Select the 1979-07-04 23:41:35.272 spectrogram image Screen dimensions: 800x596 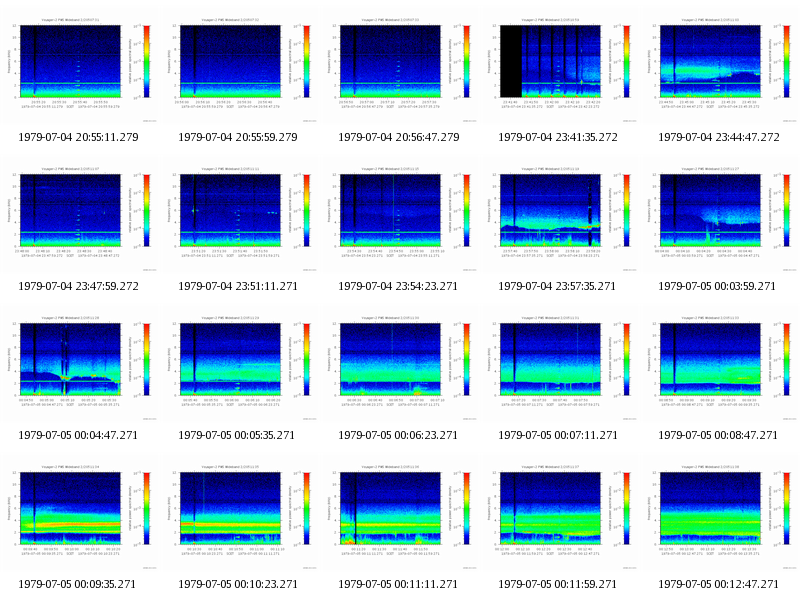(x=559, y=70)
